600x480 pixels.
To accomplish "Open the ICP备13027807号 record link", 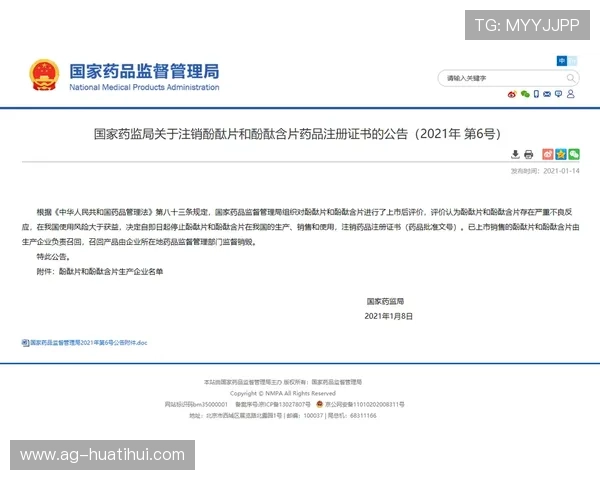I will tap(273, 404).
